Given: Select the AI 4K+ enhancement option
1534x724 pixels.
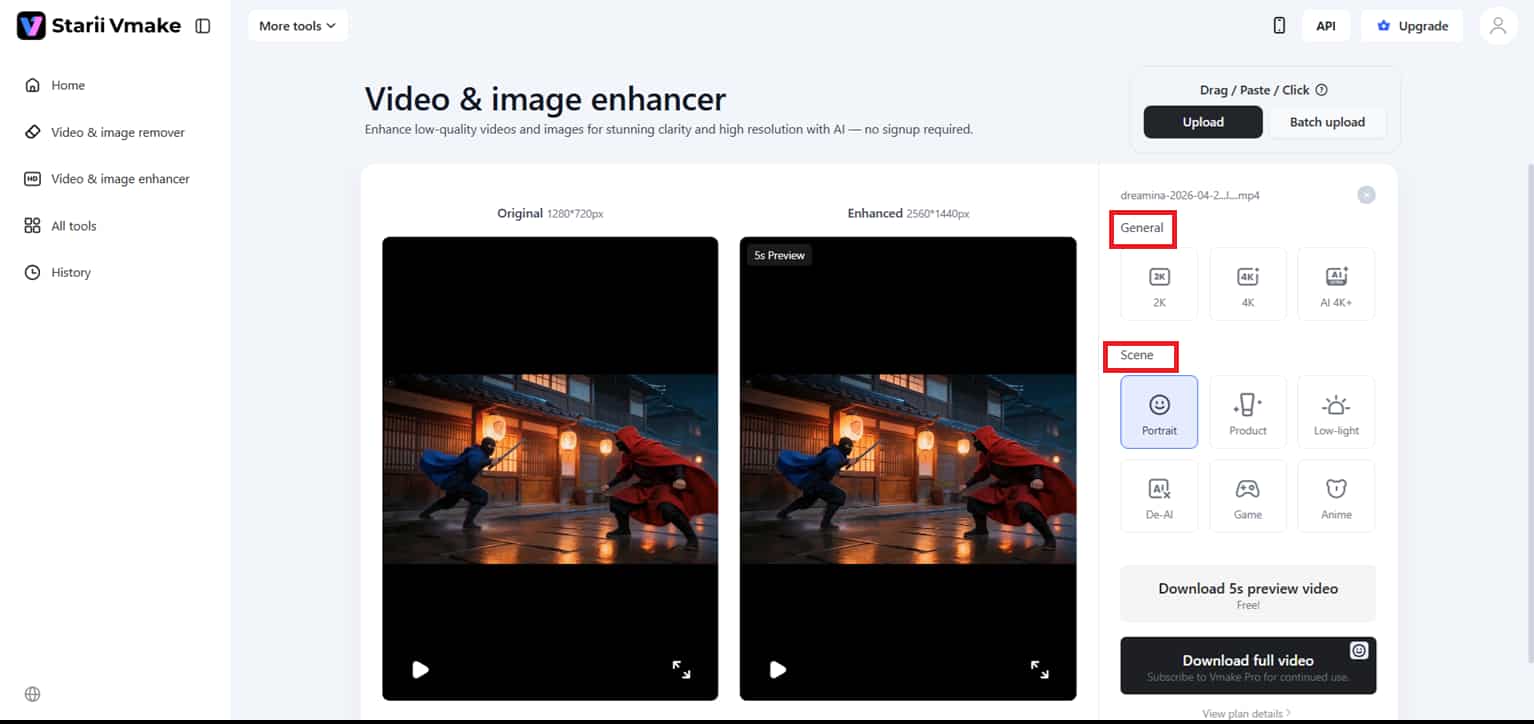Looking at the screenshot, I should coord(1337,284).
